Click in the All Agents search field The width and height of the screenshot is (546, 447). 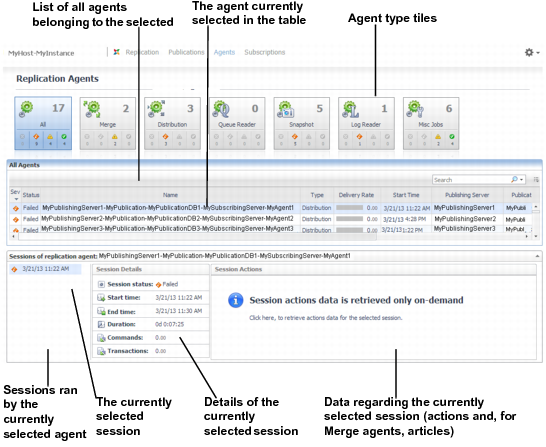click(472, 180)
